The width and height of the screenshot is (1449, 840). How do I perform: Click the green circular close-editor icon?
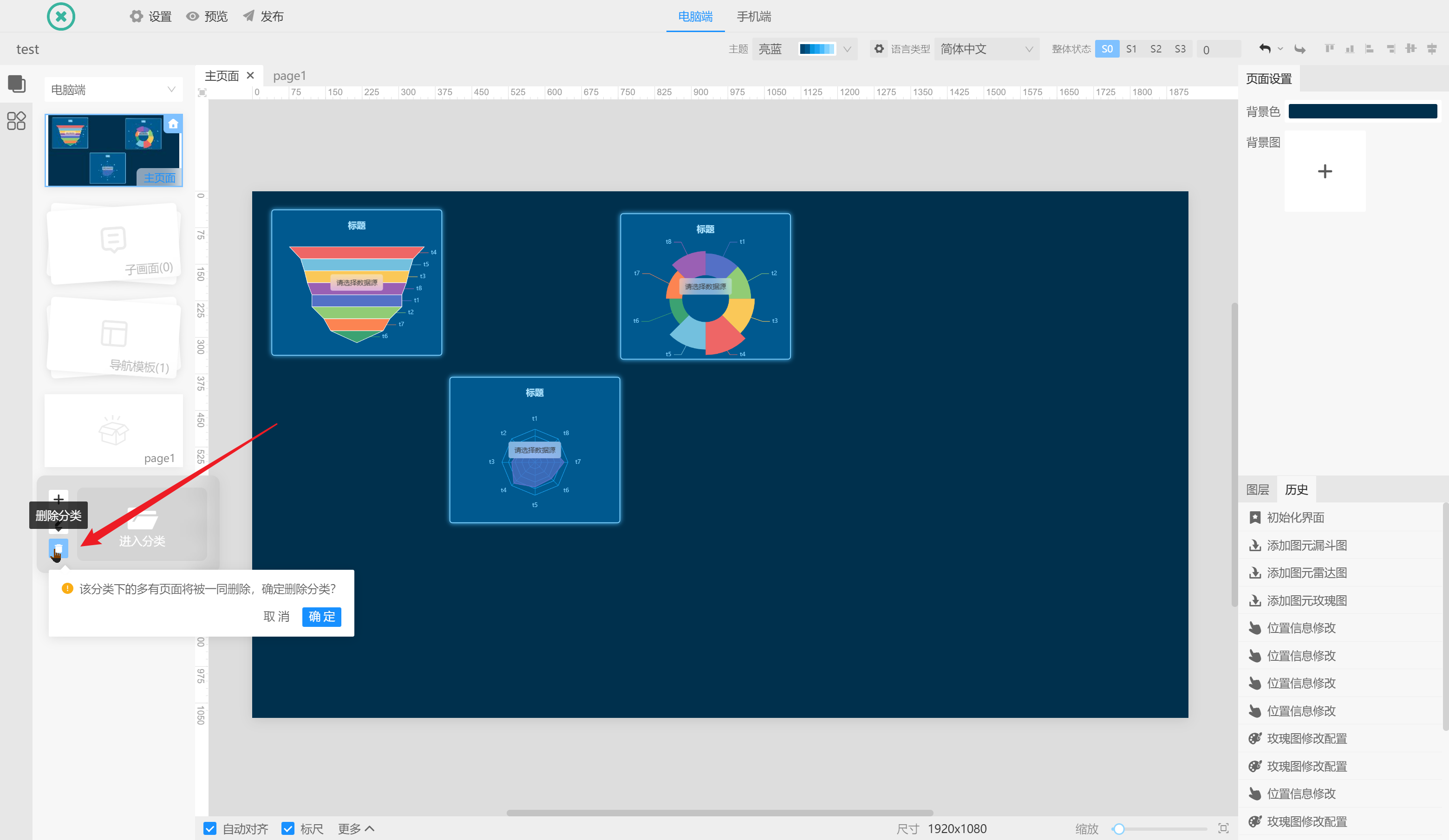(x=61, y=16)
